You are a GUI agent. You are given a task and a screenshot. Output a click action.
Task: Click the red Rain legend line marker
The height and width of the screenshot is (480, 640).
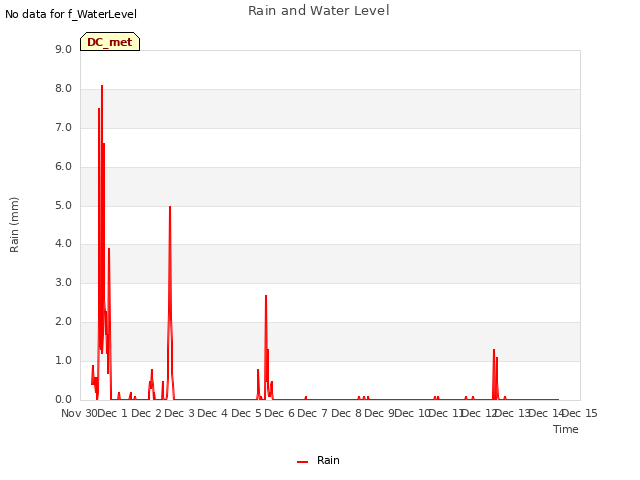click(302, 462)
